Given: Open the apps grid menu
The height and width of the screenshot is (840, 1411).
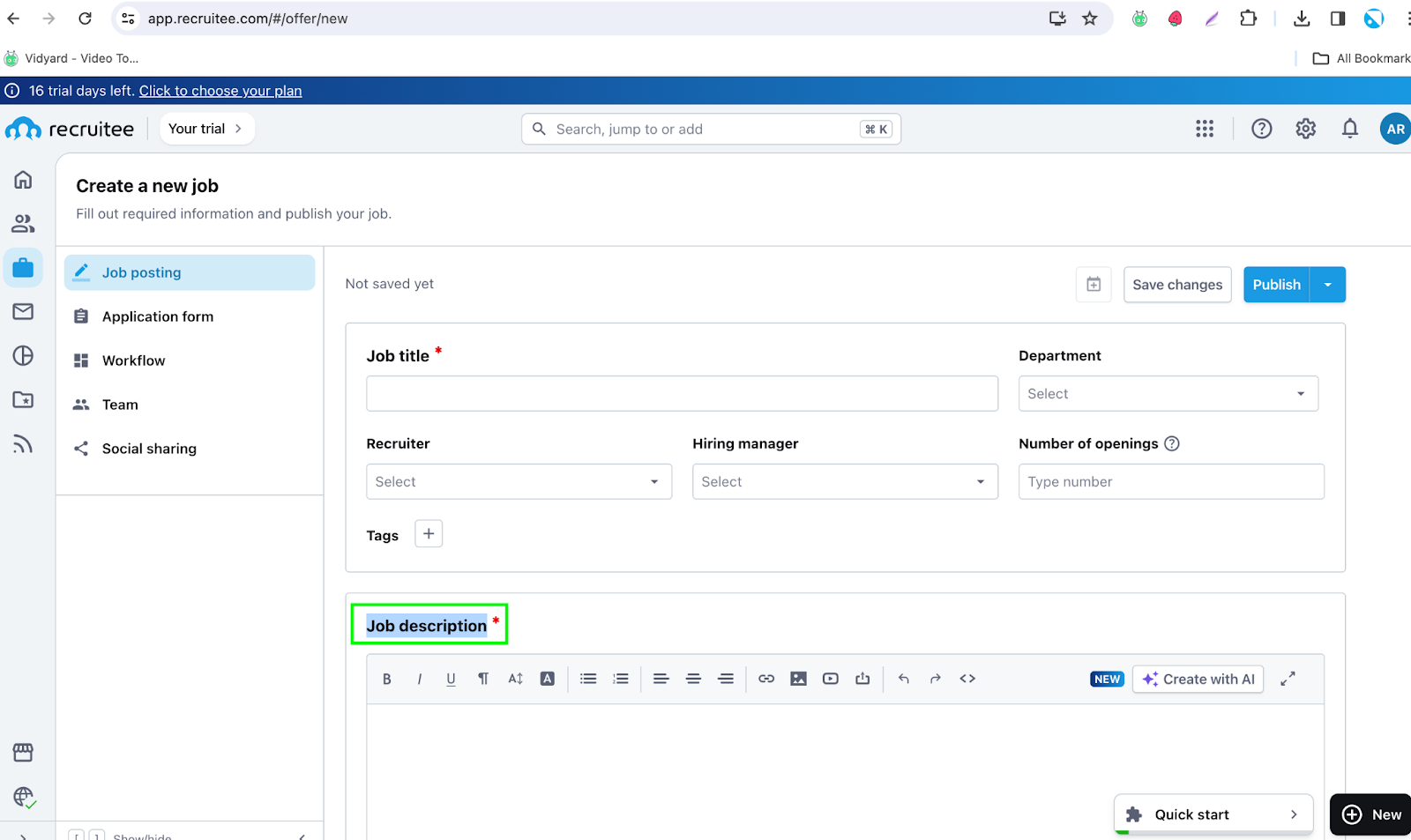Looking at the screenshot, I should coord(1205,129).
